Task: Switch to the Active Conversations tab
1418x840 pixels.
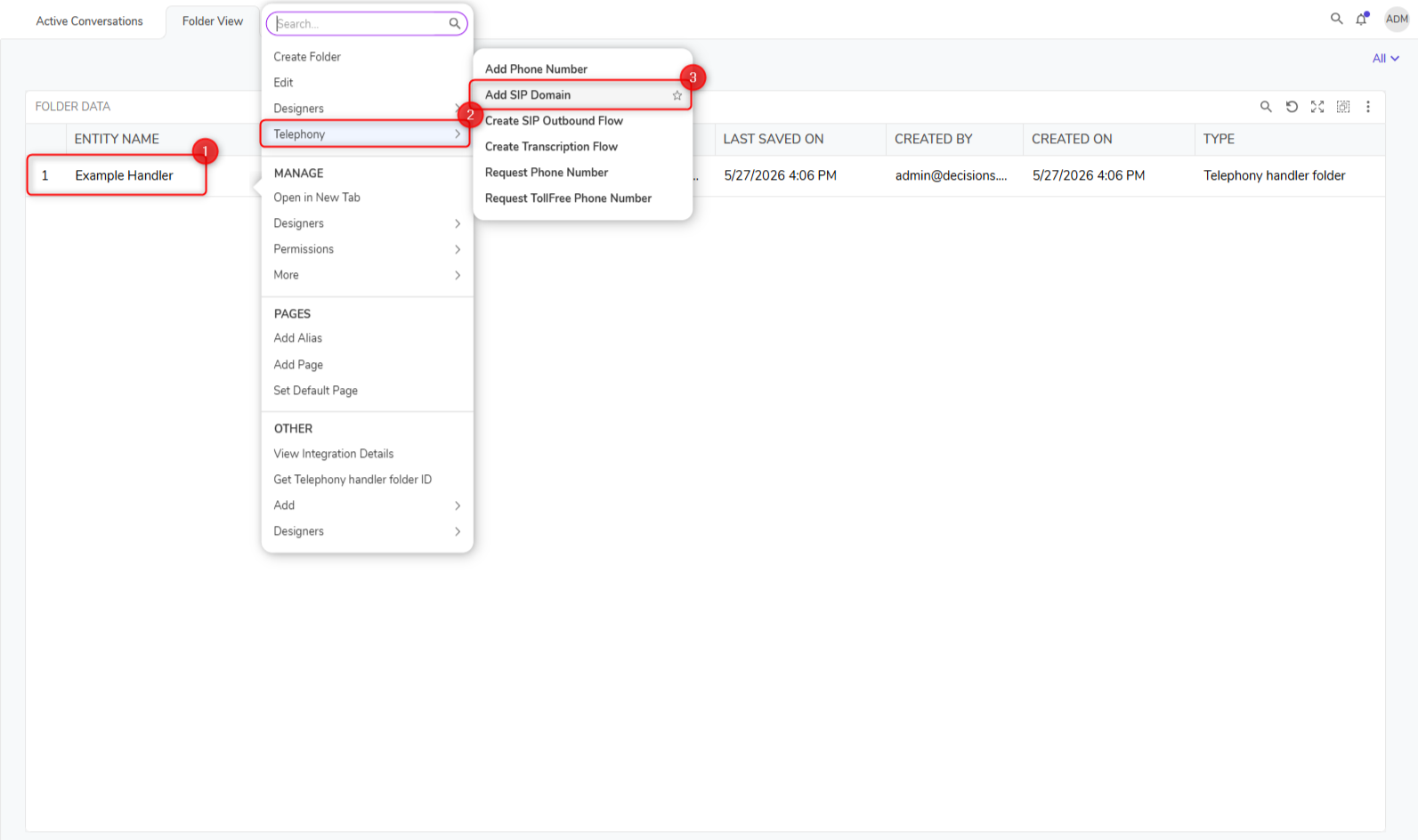Action: click(89, 21)
